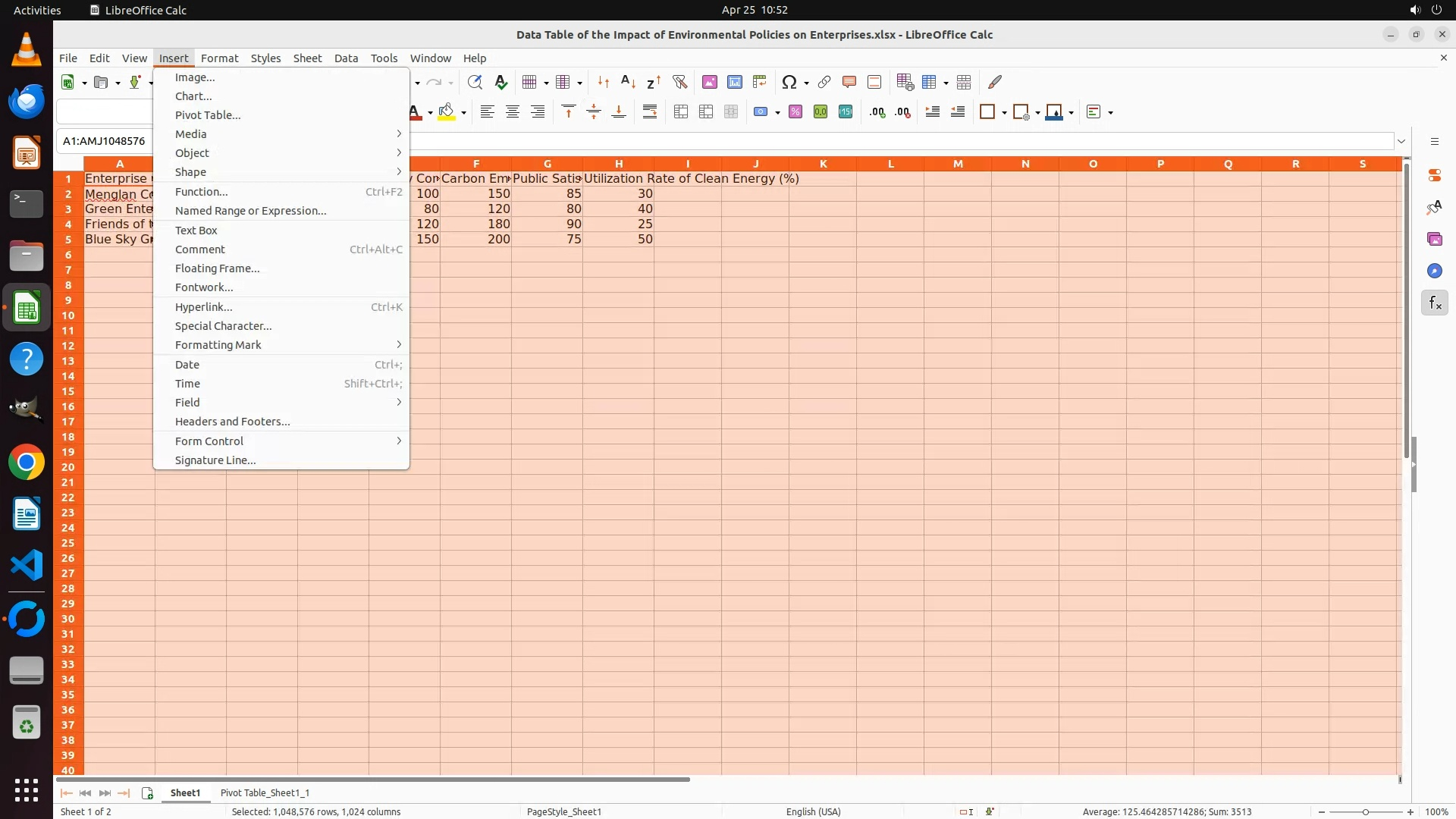Open the Find & Replace icon
The width and height of the screenshot is (1456, 819).
point(475,82)
